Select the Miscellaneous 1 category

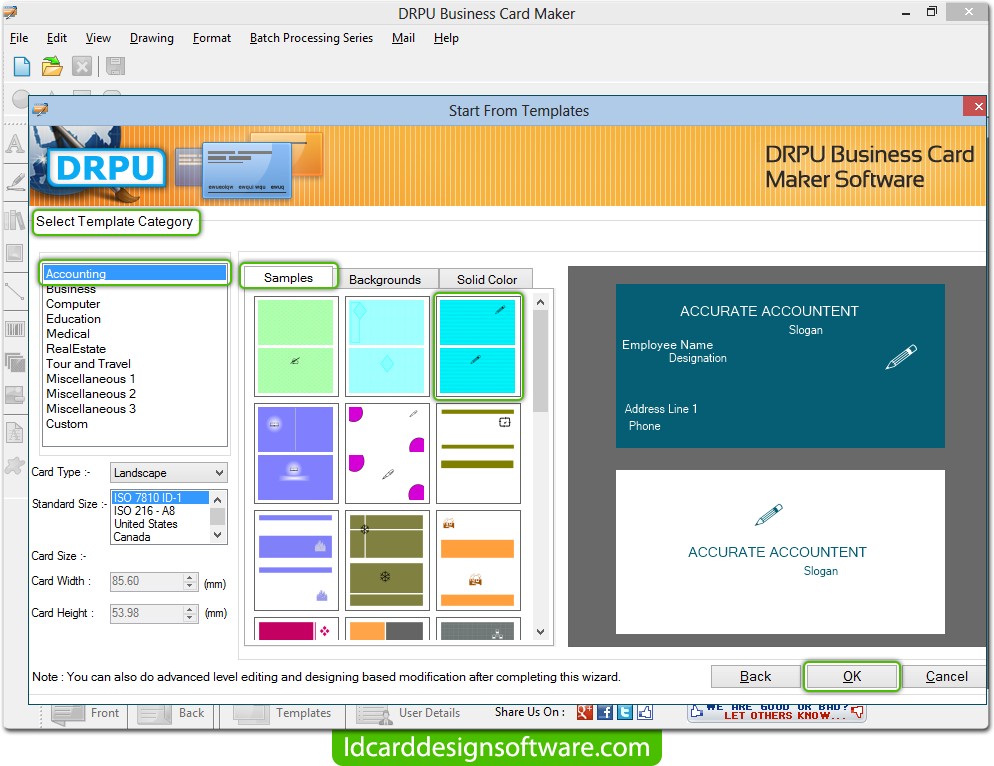point(135,379)
